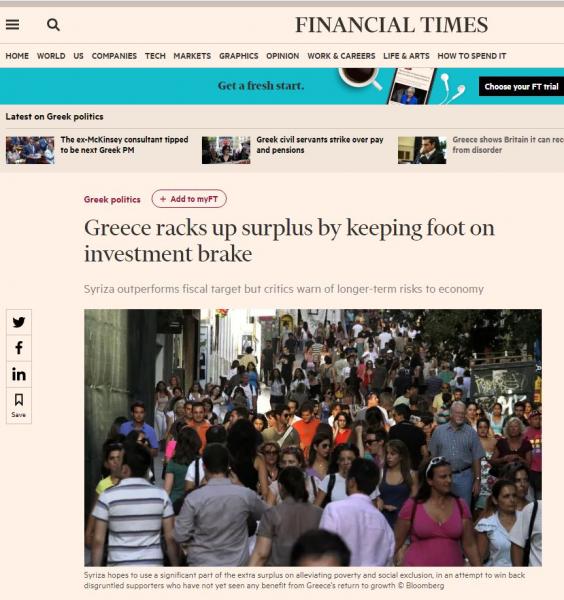Open the hamburger menu icon
The image size is (564, 600).
pos(12,24)
